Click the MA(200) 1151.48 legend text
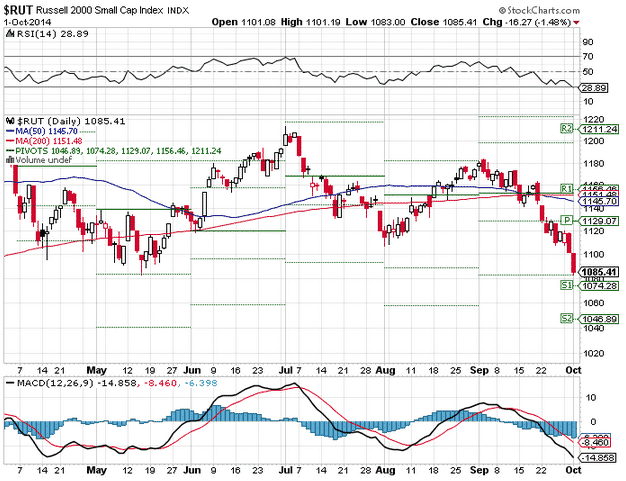Screen dimensions: 626x481 coord(49,141)
